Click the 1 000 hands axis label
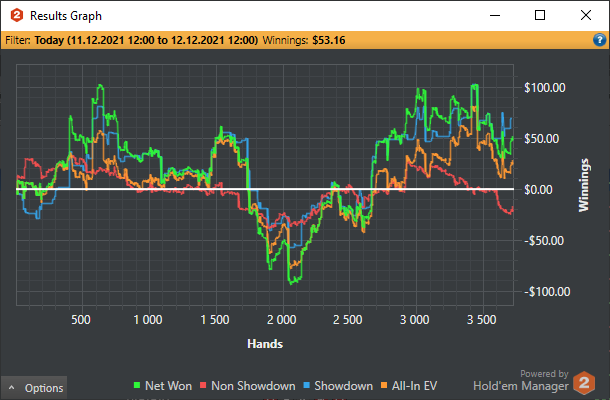Viewport: 610px width, 400px height. pyautogui.click(x=148, y=320)
